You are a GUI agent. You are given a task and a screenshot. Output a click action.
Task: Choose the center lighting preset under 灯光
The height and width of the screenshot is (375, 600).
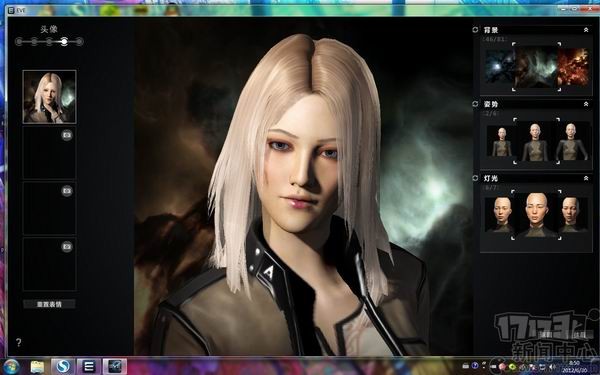click(536, 215)
